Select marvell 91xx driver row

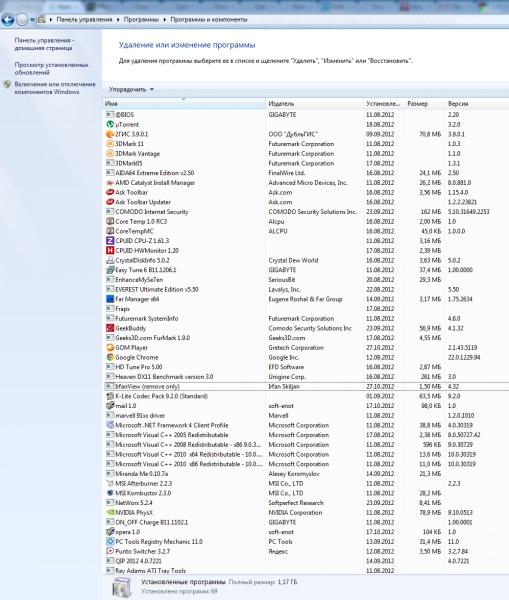(x=306, y=416)
